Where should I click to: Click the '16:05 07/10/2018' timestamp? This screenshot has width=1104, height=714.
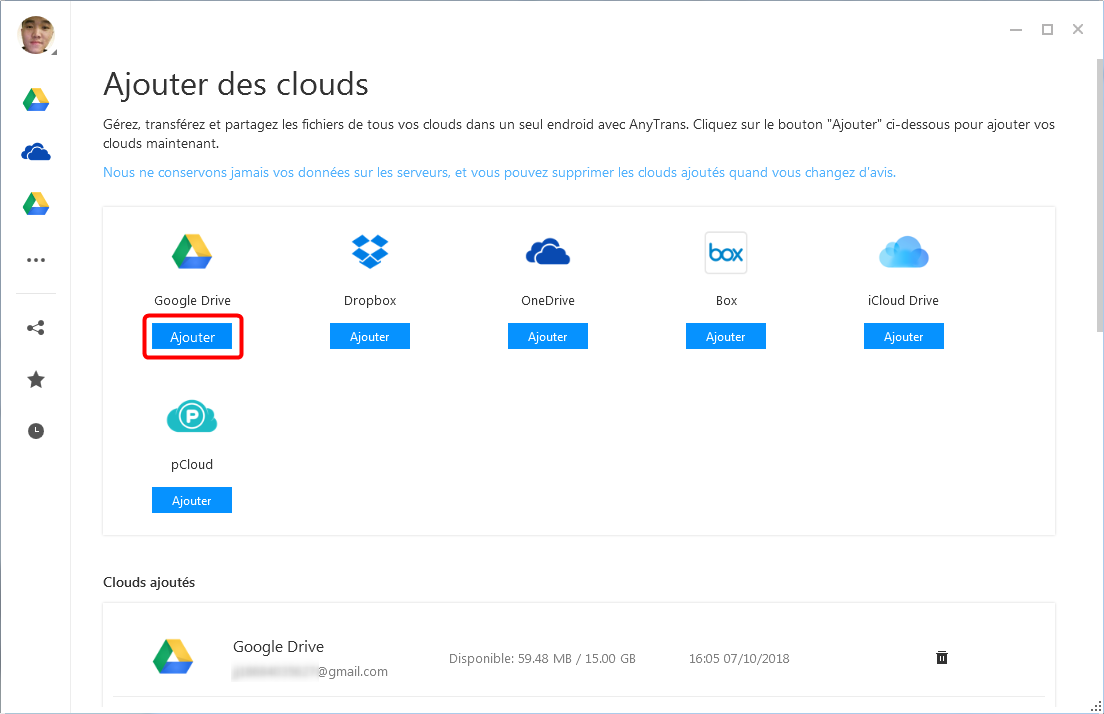(x=739, y=658)
